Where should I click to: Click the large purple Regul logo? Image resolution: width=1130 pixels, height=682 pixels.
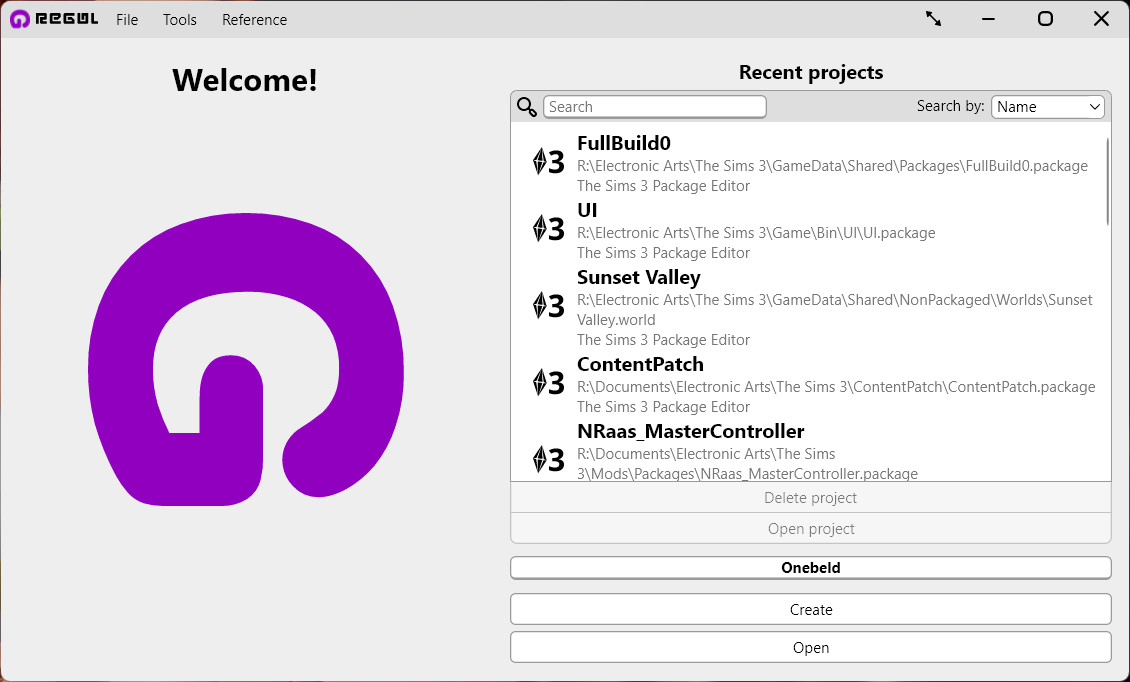246,359
